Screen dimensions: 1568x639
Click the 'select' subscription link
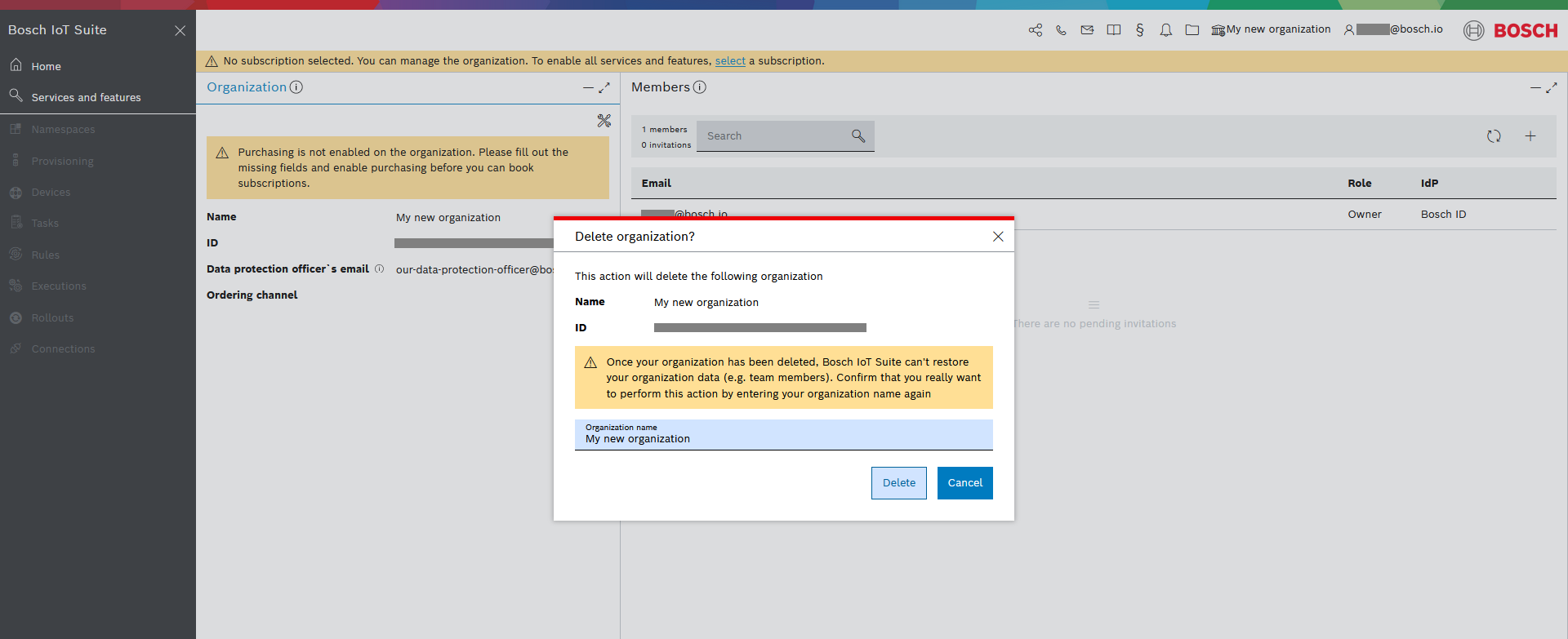click(x=730, y=60)
